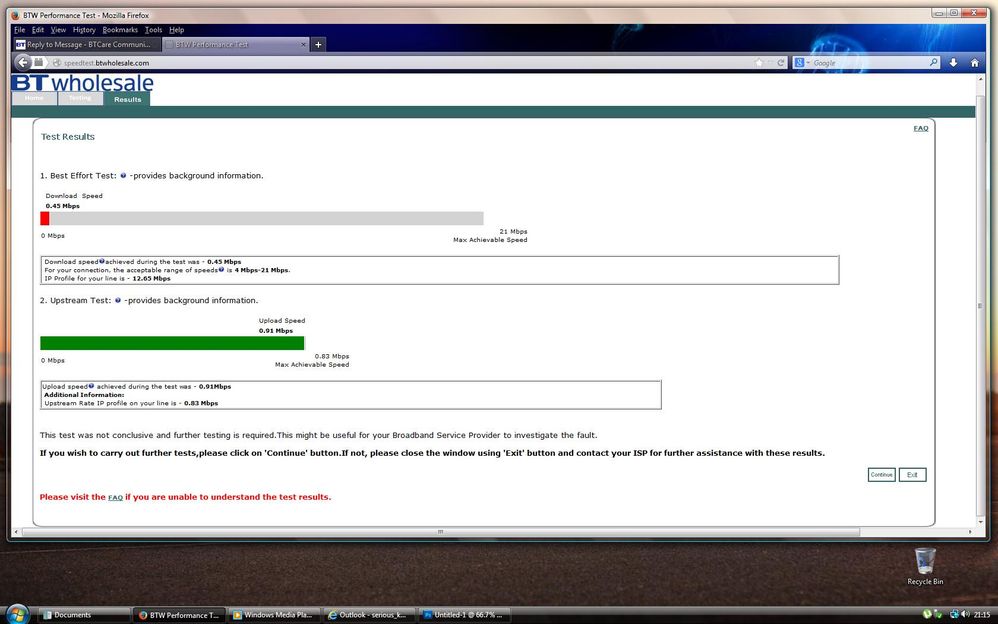
Task: Open the Tools menu
Action: pos(153,30)
